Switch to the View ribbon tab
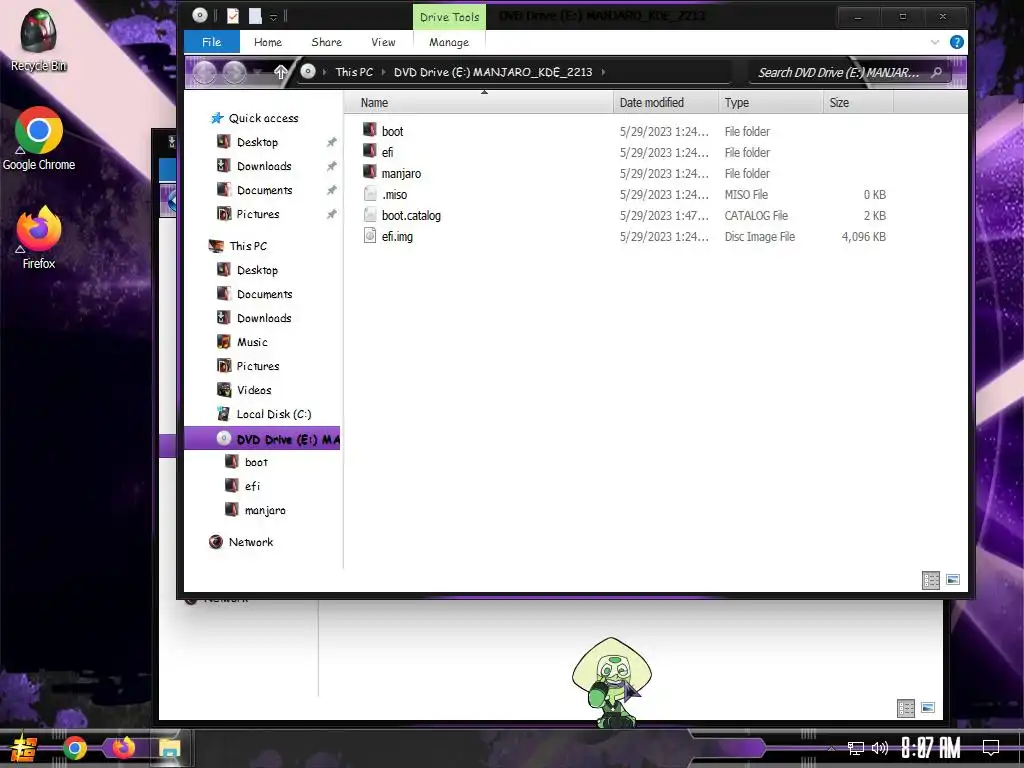The image size is (1024, 768). (x=383, y=42)
